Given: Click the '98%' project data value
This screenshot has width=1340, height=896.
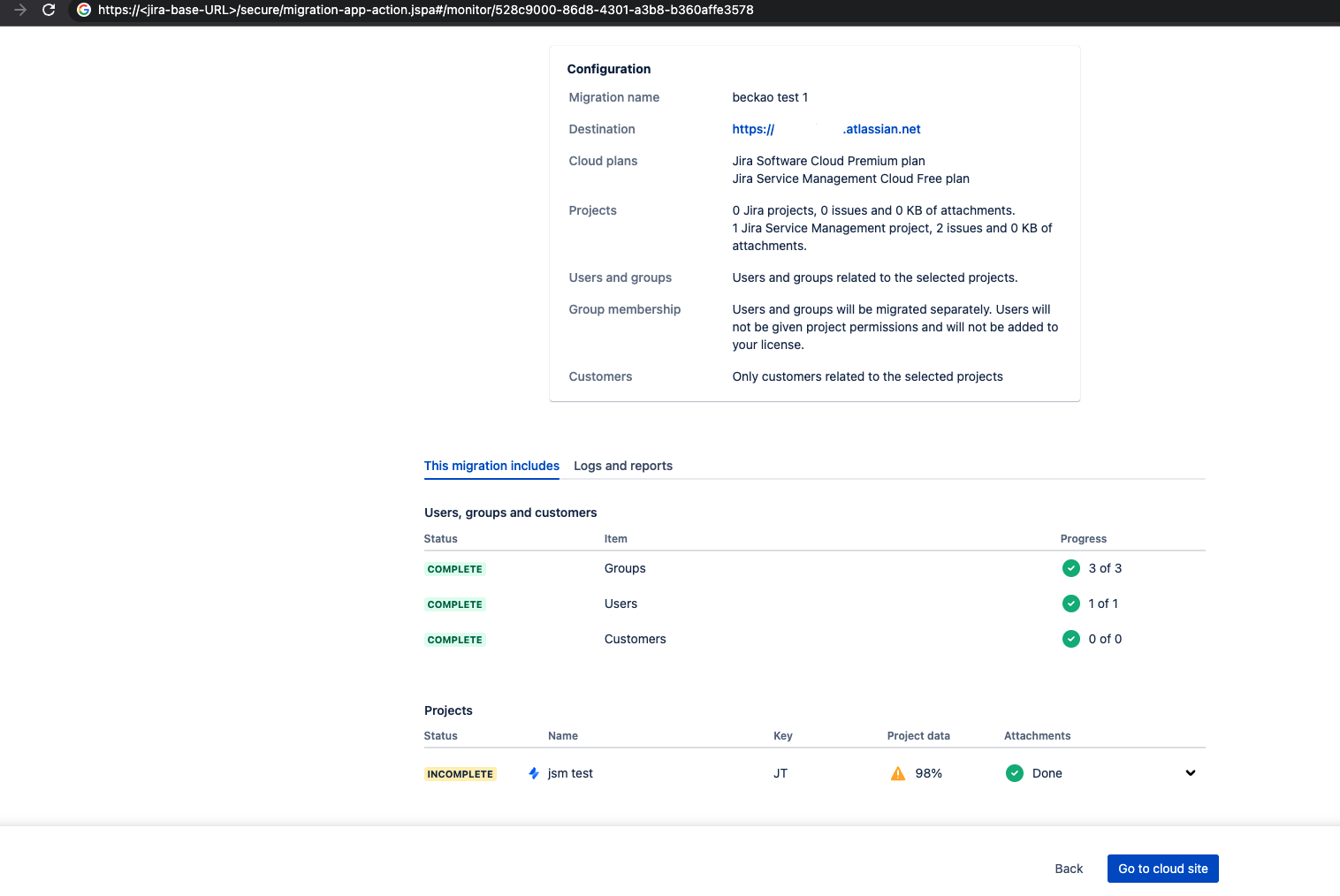Looking at the screenshot, I should click(929, 773).
